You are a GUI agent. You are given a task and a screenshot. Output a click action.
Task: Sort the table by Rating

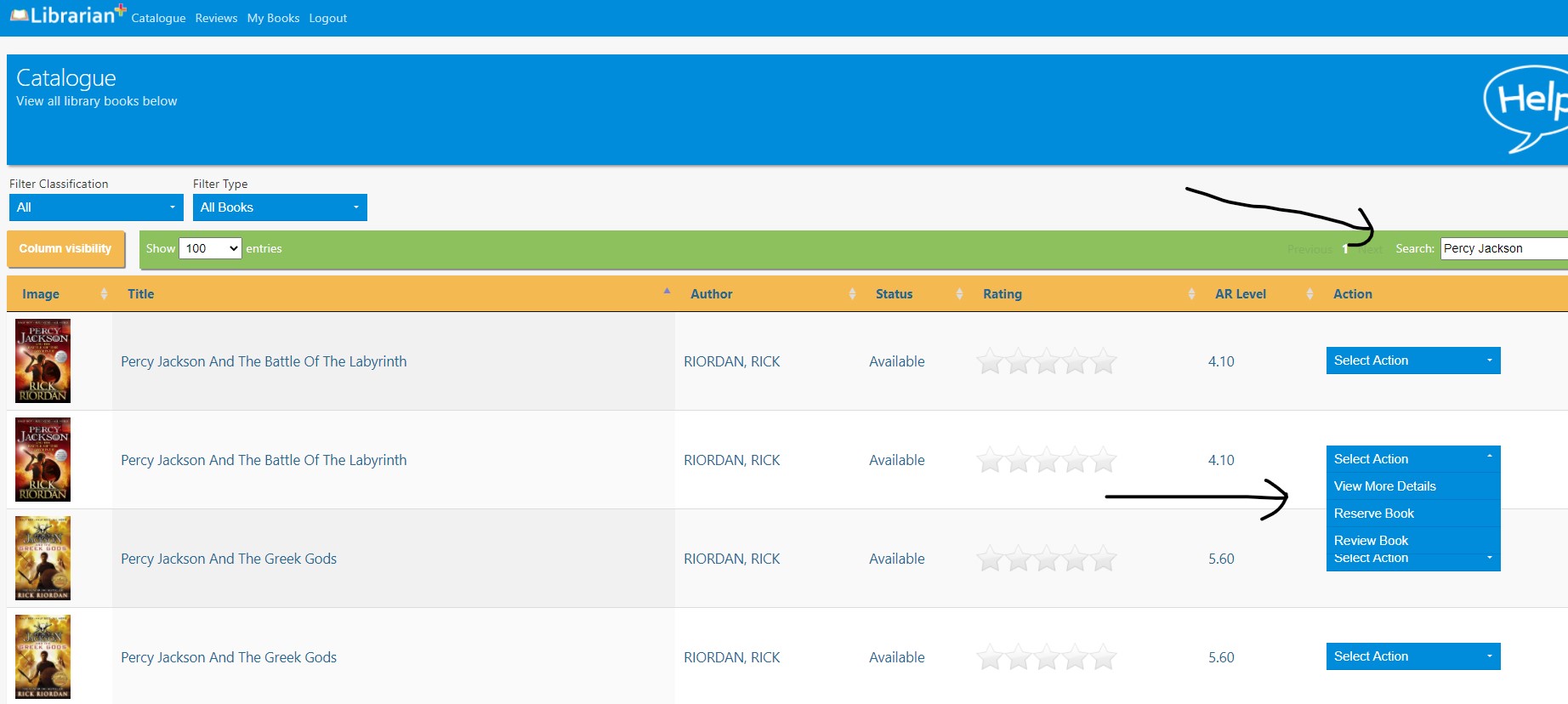[x=1003, y=294]
